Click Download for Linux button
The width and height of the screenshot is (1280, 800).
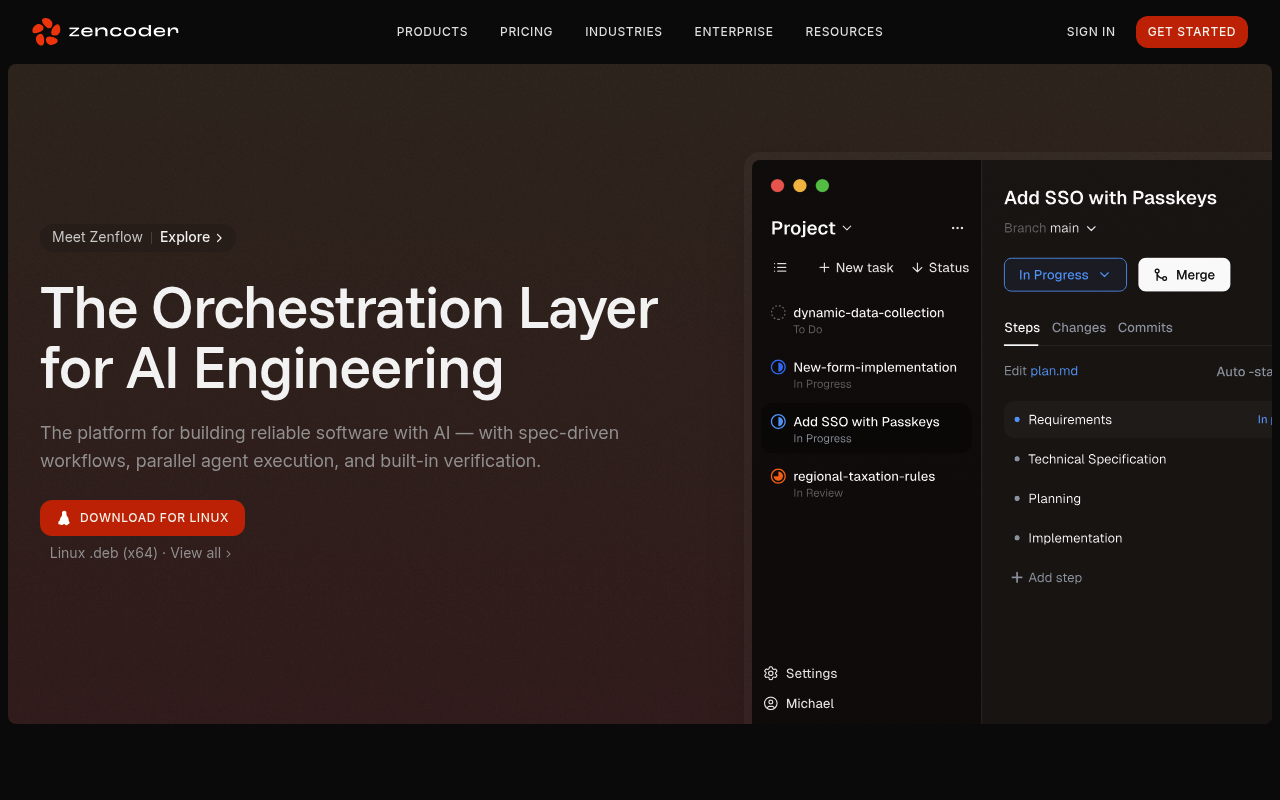click(x=142, y=518)
